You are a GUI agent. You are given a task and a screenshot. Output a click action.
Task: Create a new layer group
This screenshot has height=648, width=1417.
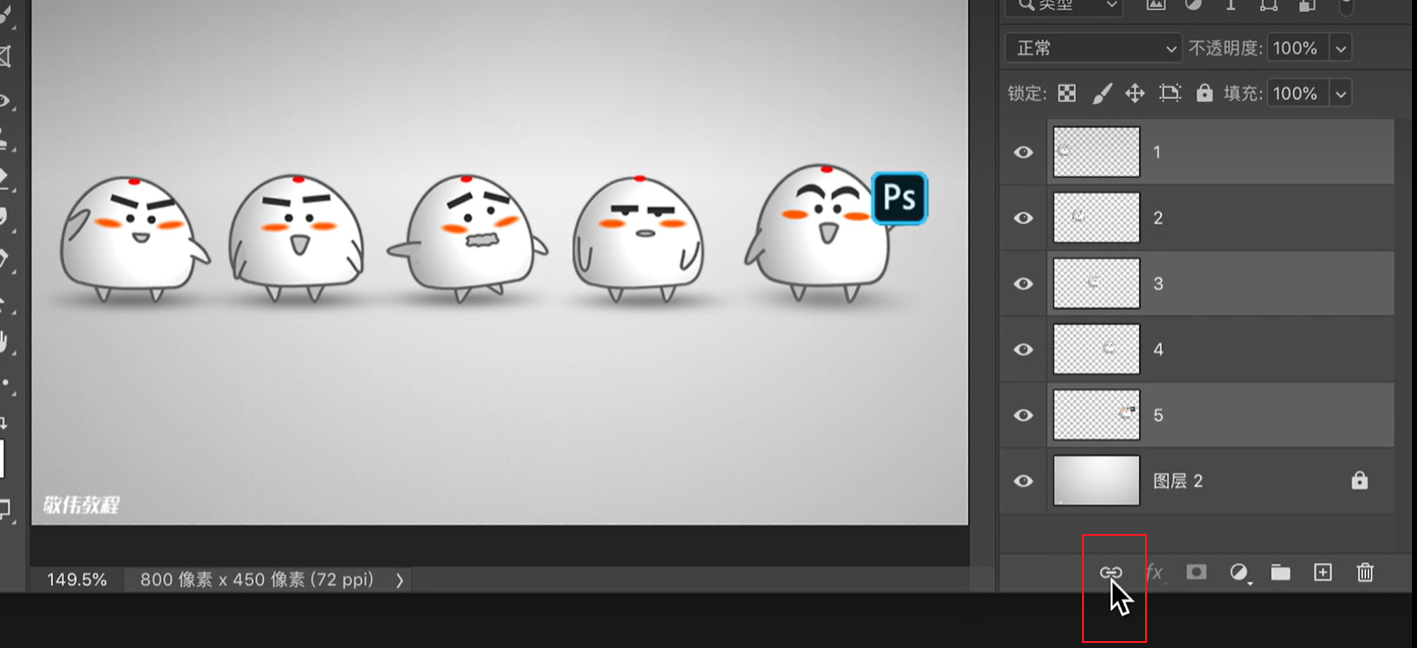[1281, 572]
